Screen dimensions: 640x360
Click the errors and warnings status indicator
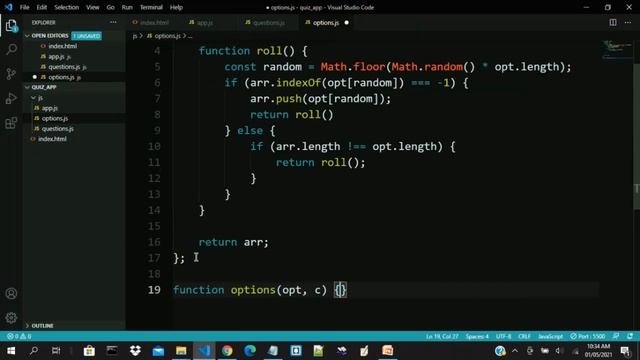click(x=19, y=336)
